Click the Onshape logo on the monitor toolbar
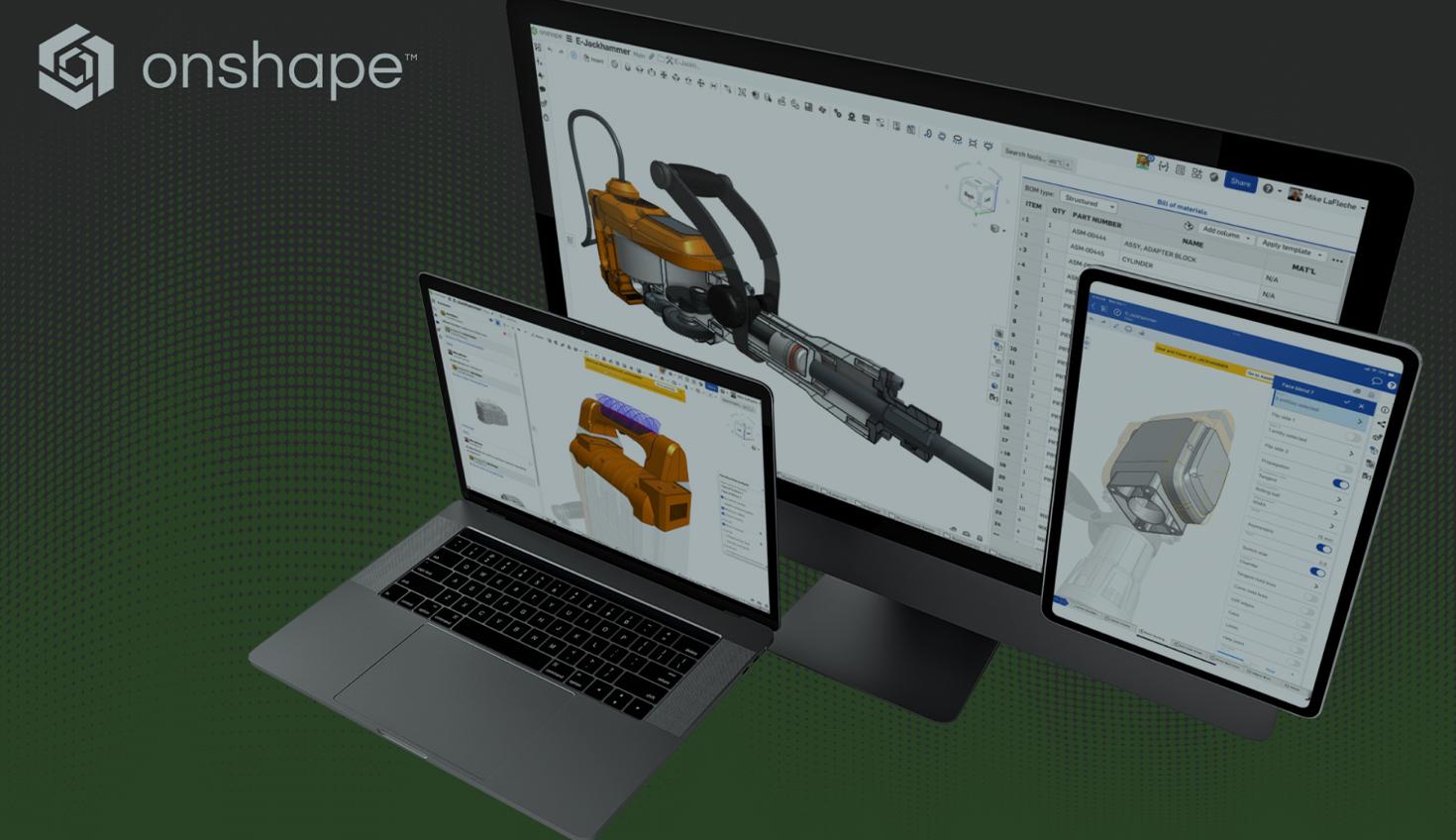 tap(535, 33)
